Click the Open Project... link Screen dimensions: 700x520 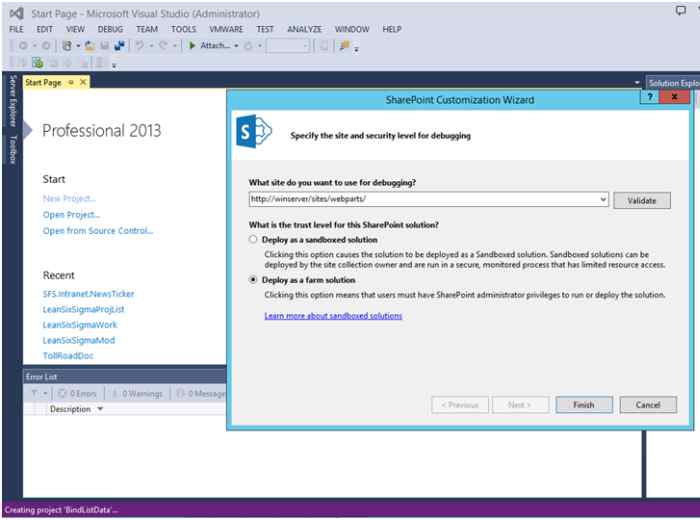pos(71,214)
